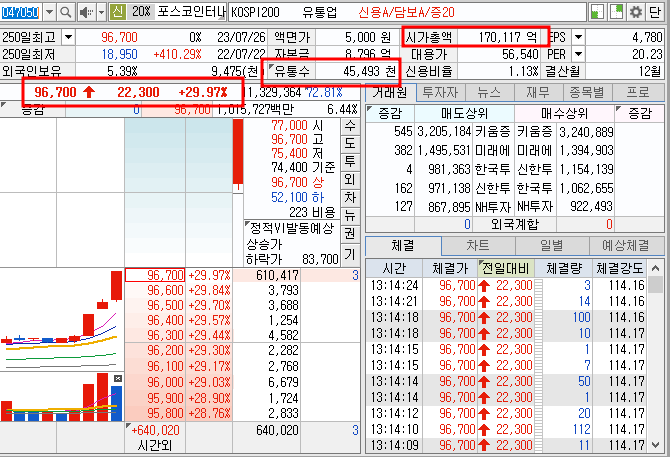Switch to the 재무 tab

[539, 92]
